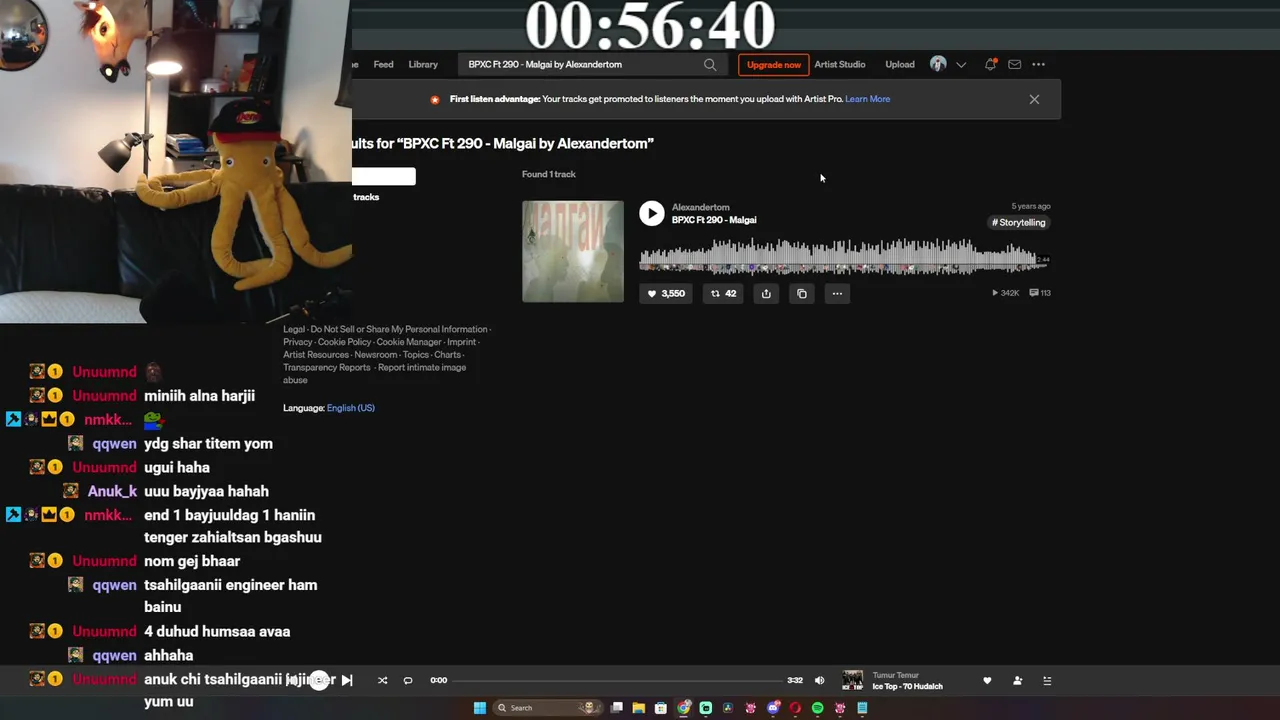The image size is (1280, 720).
Task: Open the #Storytelling tag
Action: [1019, 222]
